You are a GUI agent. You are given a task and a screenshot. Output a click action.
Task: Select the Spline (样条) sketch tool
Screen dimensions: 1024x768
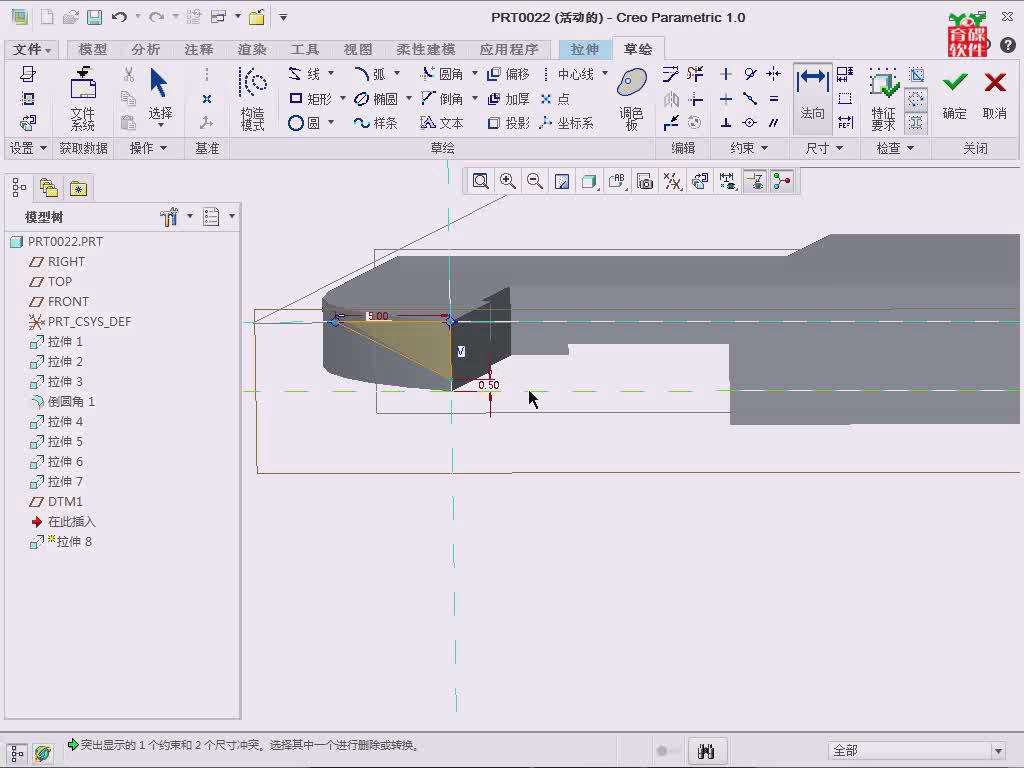point(376,123)
